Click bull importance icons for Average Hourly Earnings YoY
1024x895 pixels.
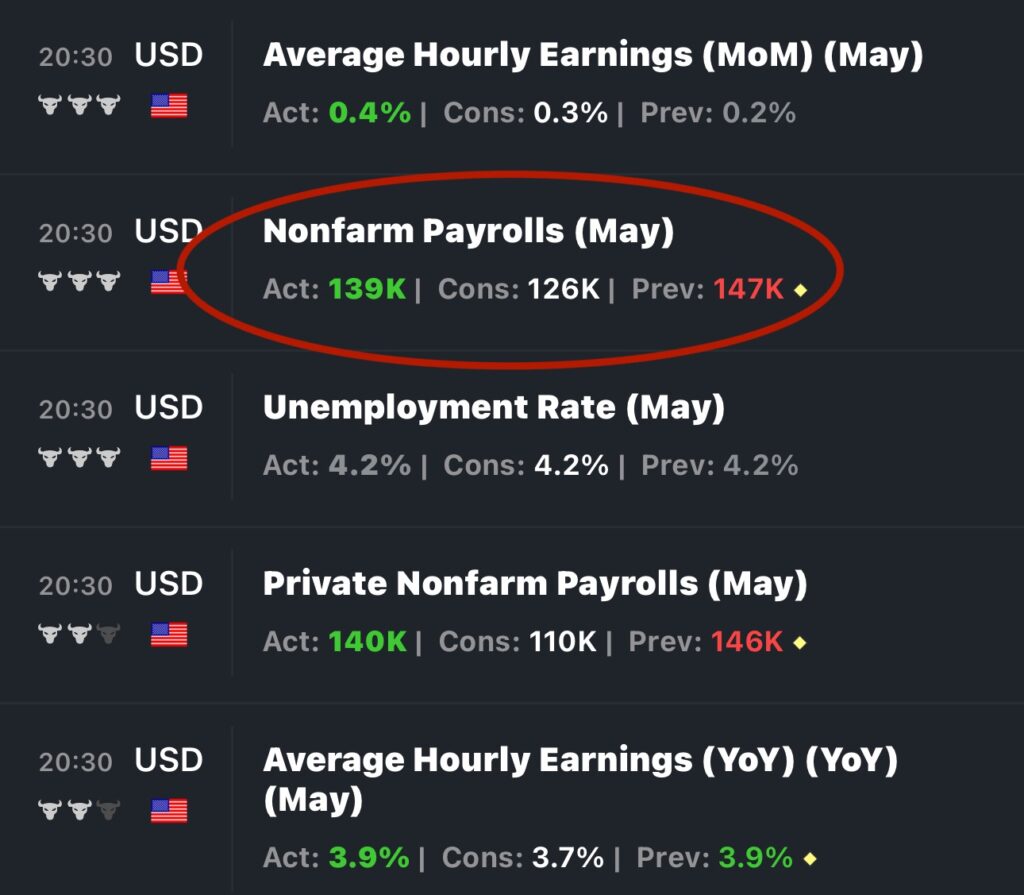point(78,810)
